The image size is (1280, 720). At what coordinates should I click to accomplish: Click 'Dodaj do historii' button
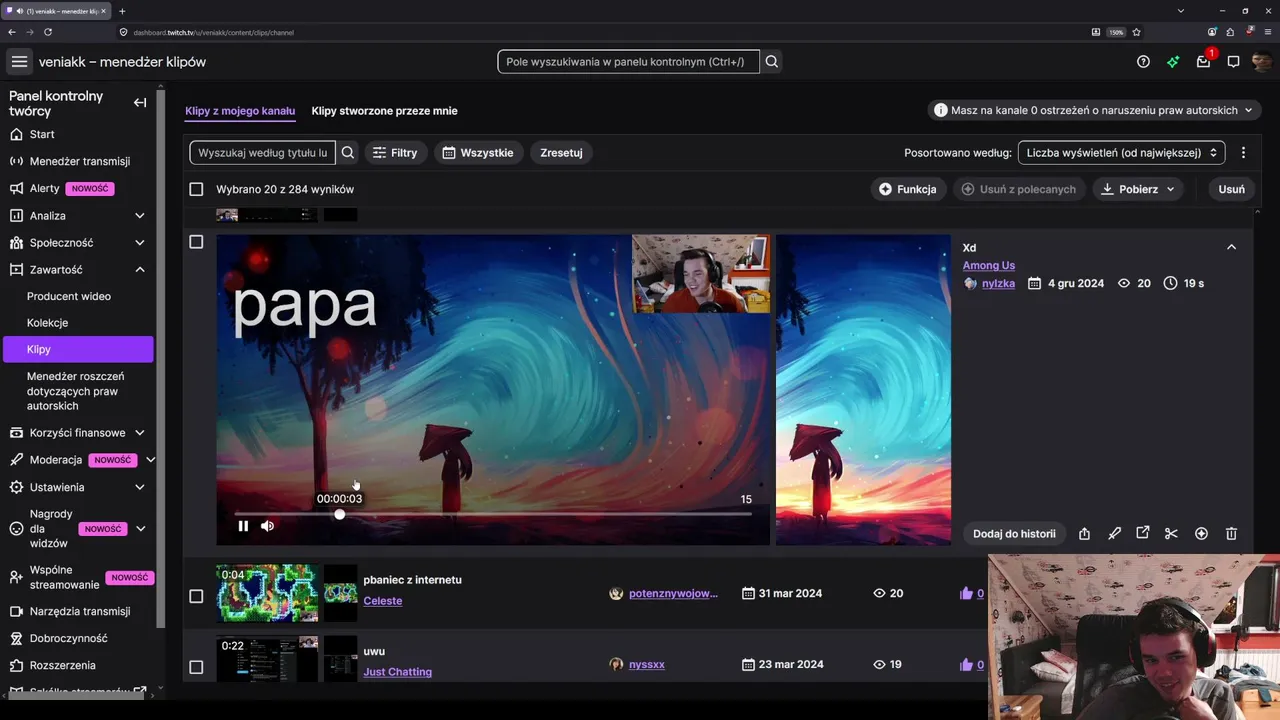(x=1014, y=534)
